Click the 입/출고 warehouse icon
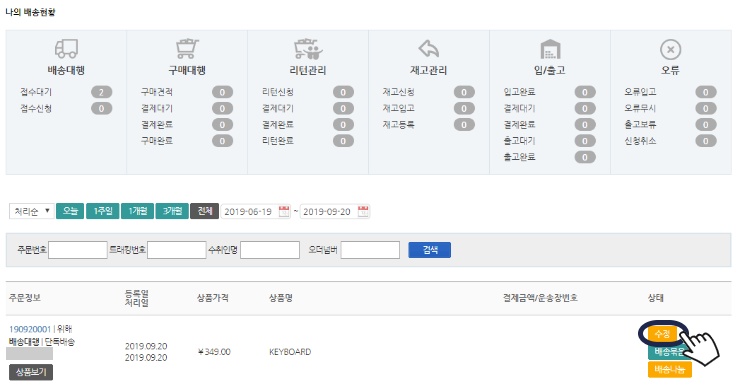Screen dimensions: 740x388 coord(550,49)
